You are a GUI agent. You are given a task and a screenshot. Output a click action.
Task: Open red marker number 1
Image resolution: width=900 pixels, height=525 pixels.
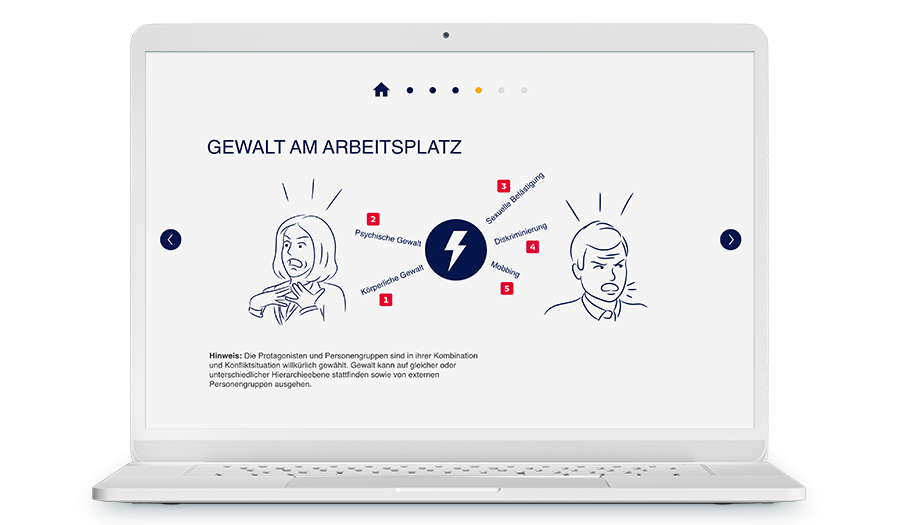386,300
